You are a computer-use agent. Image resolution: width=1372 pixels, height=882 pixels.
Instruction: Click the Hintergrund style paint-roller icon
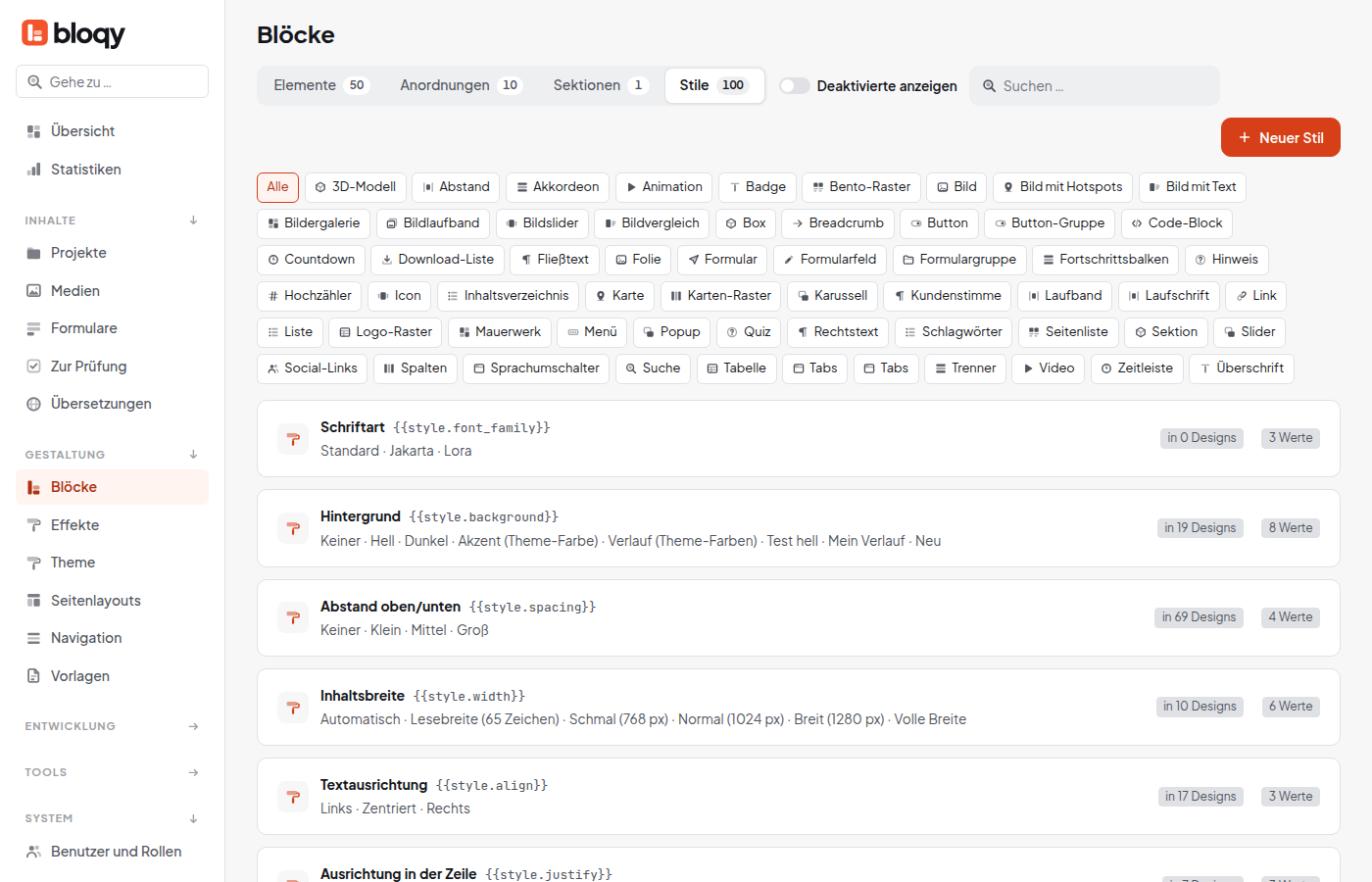point(293,528)
